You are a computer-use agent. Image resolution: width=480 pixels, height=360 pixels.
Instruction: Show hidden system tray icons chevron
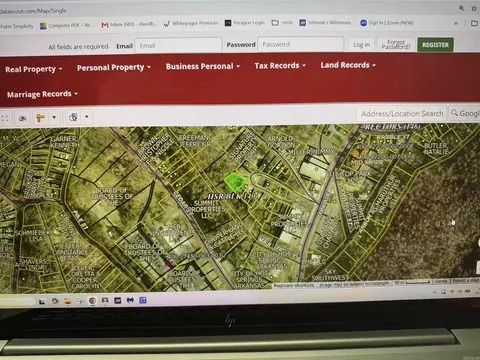click(434, 292)
